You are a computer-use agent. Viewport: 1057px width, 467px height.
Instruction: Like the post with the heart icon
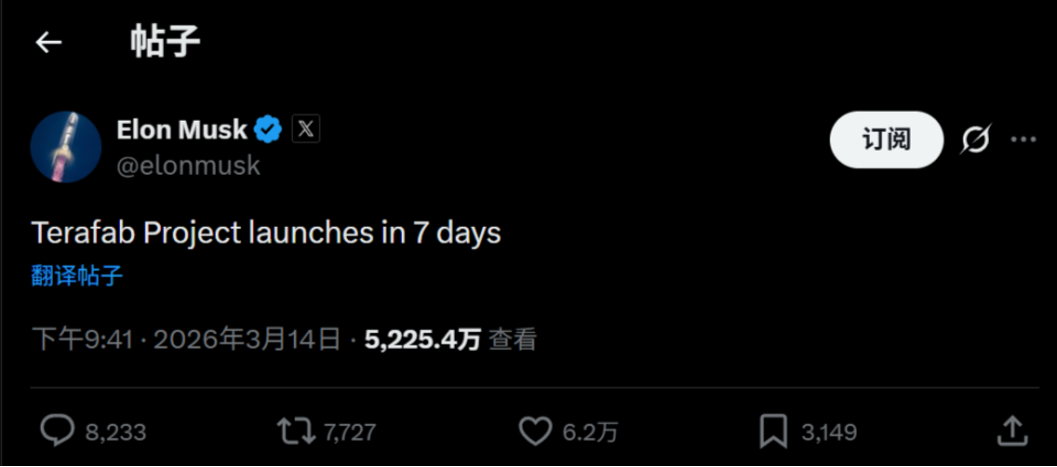(x=535, y=431)
